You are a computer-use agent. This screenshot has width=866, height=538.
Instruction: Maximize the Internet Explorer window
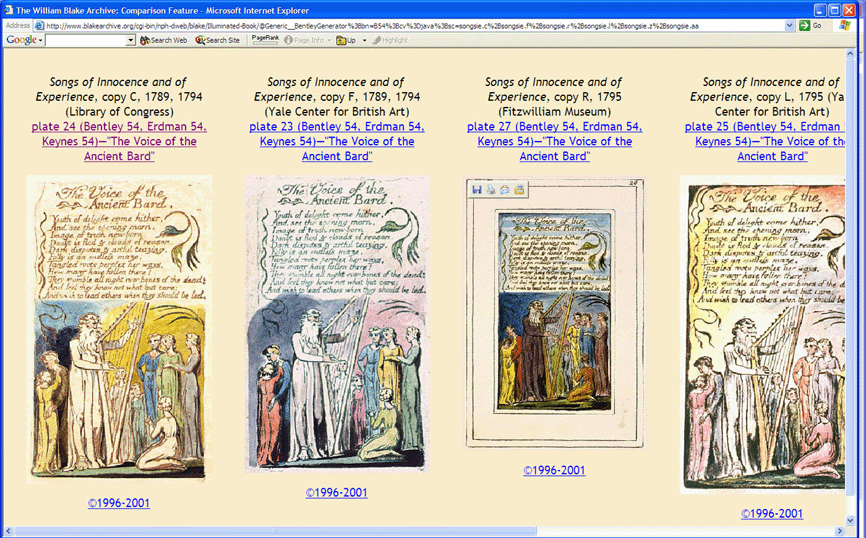pyautogui.click(x=835, y=10)
